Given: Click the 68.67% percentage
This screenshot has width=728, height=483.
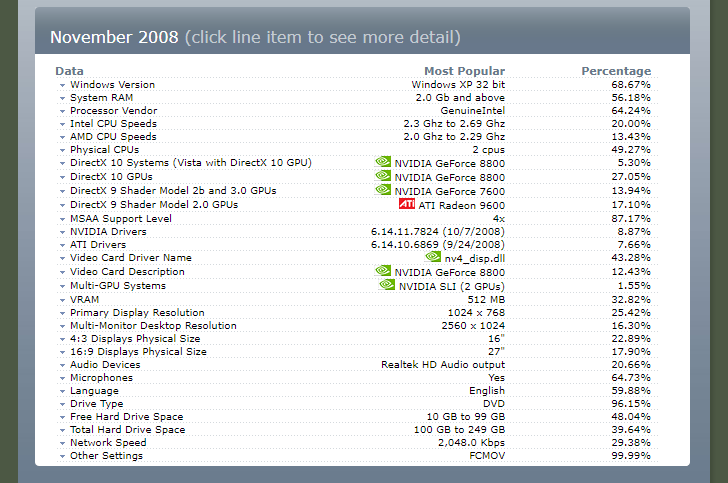Looking at the screenshot, I should (x=631, y=85).
